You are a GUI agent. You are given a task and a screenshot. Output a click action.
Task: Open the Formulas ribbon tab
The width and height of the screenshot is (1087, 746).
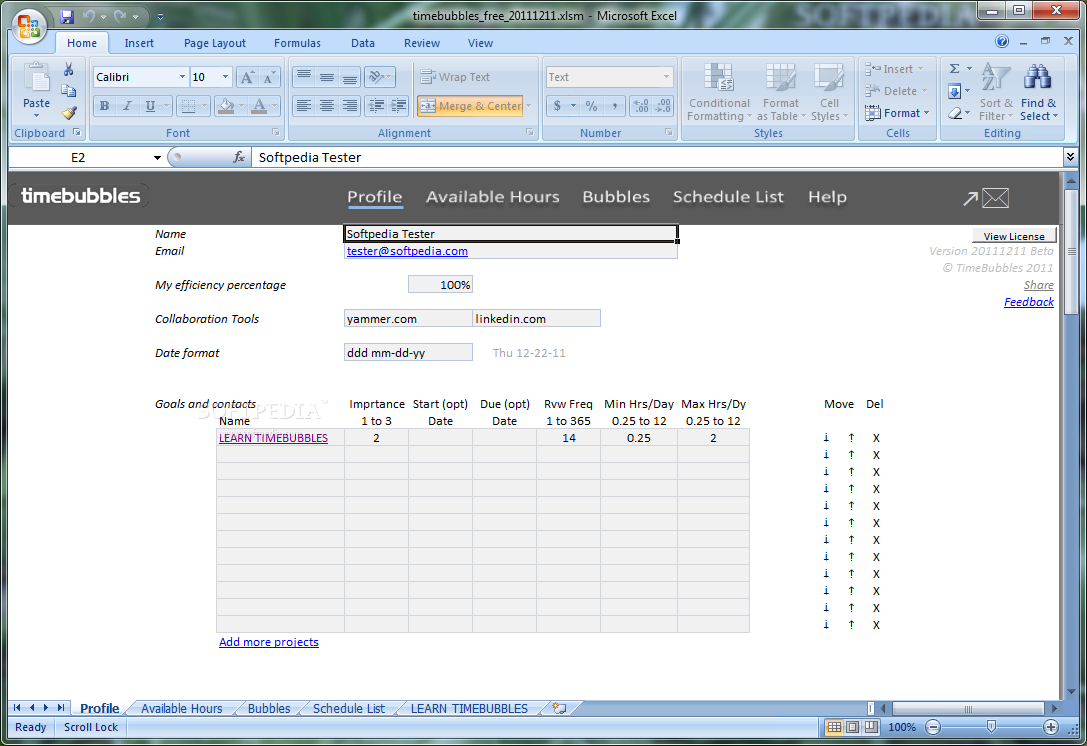coord(297,43)
